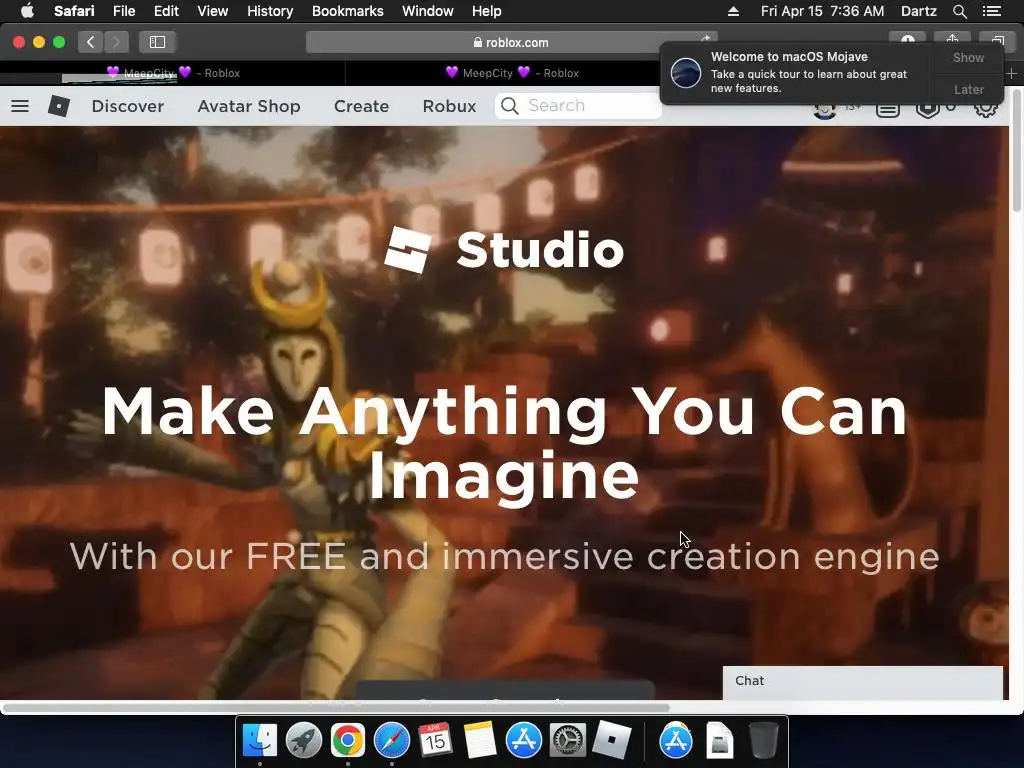
Task: Go forward in Safari
Action: coord(116,42)
